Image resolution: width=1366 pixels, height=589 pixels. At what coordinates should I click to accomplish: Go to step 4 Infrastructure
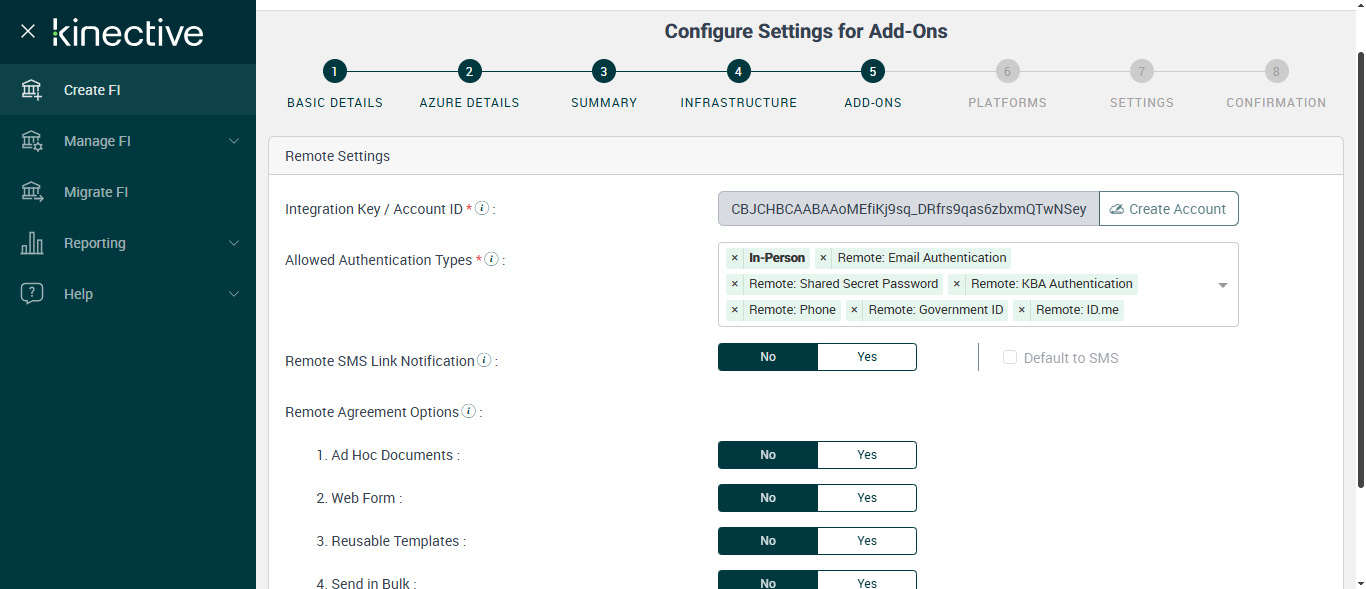[738, 72]
